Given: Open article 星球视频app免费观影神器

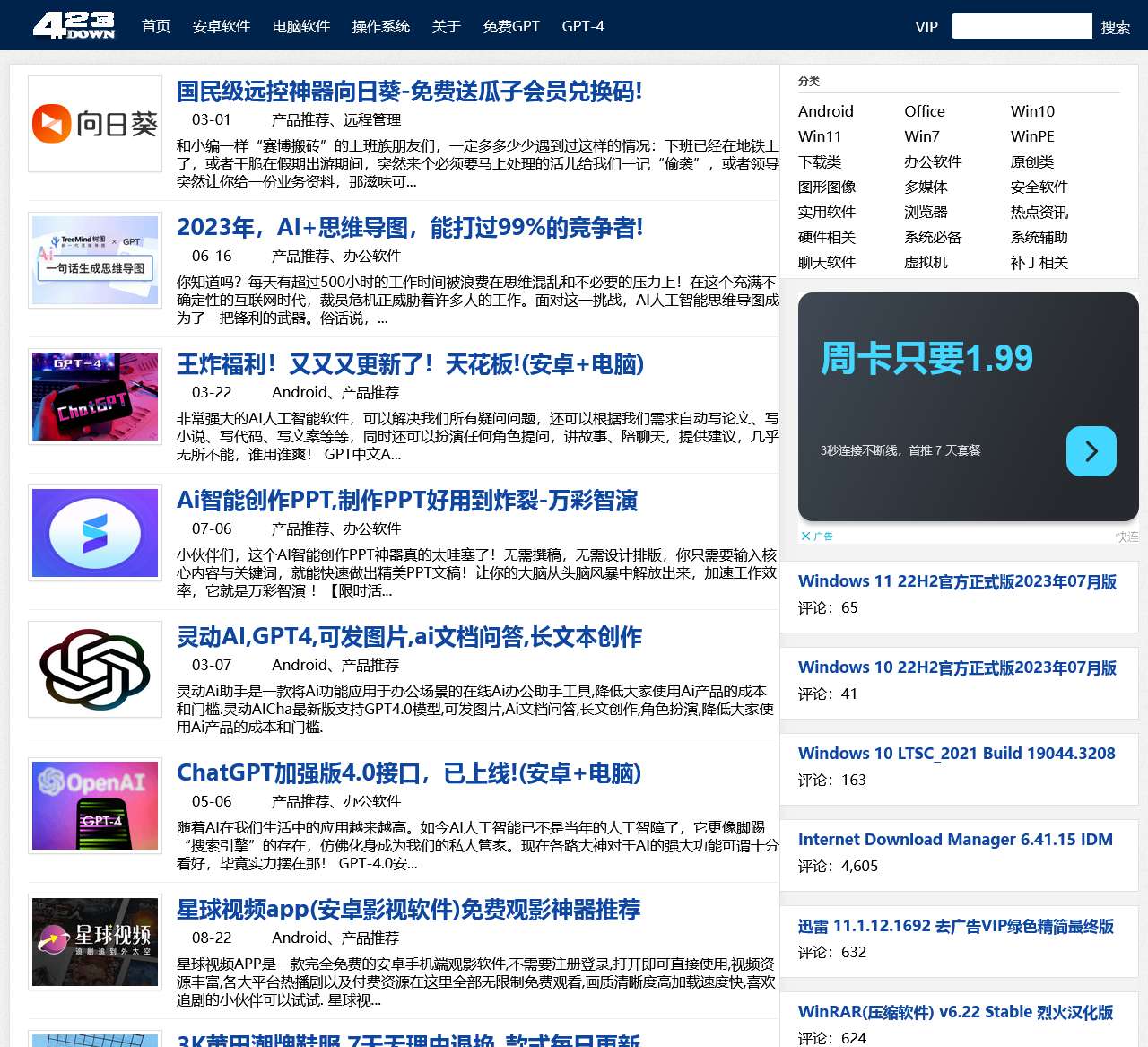Looking at the screenshot, I should (x=408, y=910).
